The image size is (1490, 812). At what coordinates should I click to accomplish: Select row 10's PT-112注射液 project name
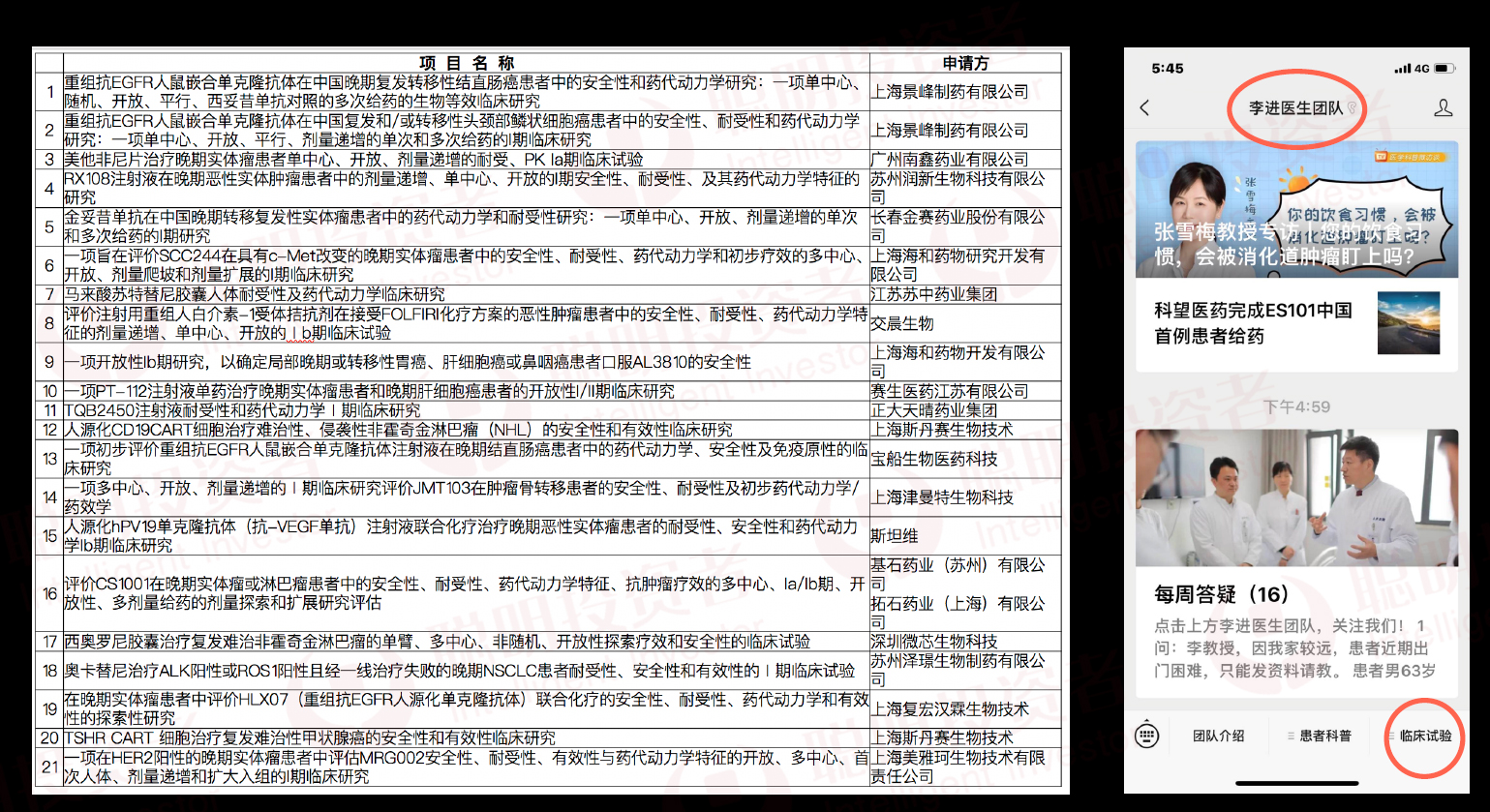467,391
